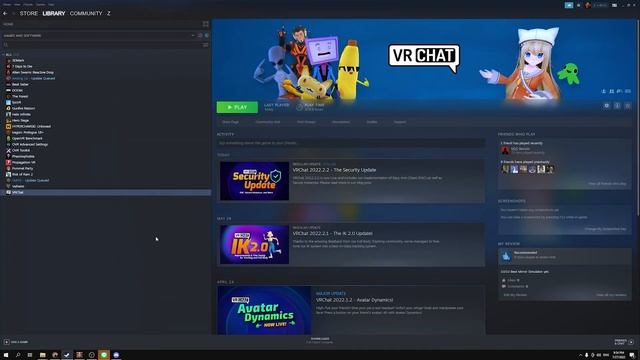Select Among Us with update queued
Image resolution: width=640 pixels, height=360 pixels.
[33, 78]
